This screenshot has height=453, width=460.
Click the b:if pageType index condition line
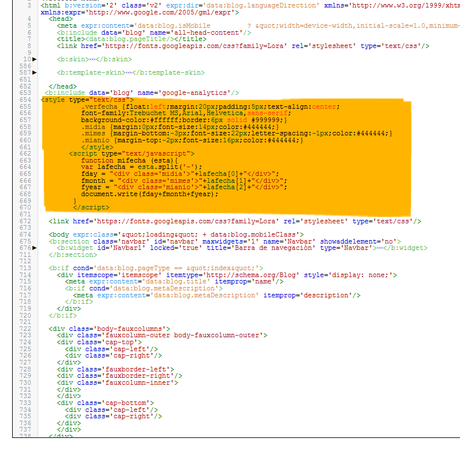tap(156, 268)
